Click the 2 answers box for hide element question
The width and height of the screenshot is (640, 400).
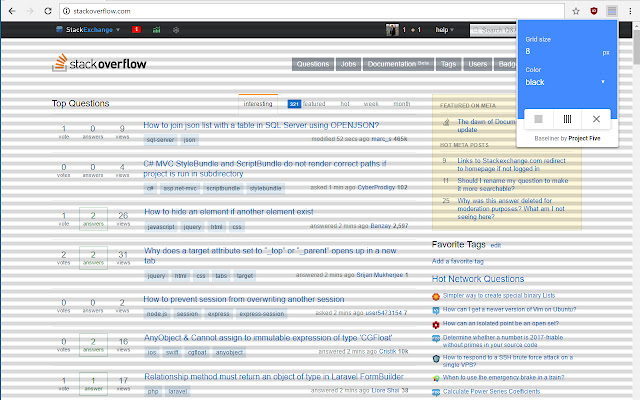coord(93,219)
